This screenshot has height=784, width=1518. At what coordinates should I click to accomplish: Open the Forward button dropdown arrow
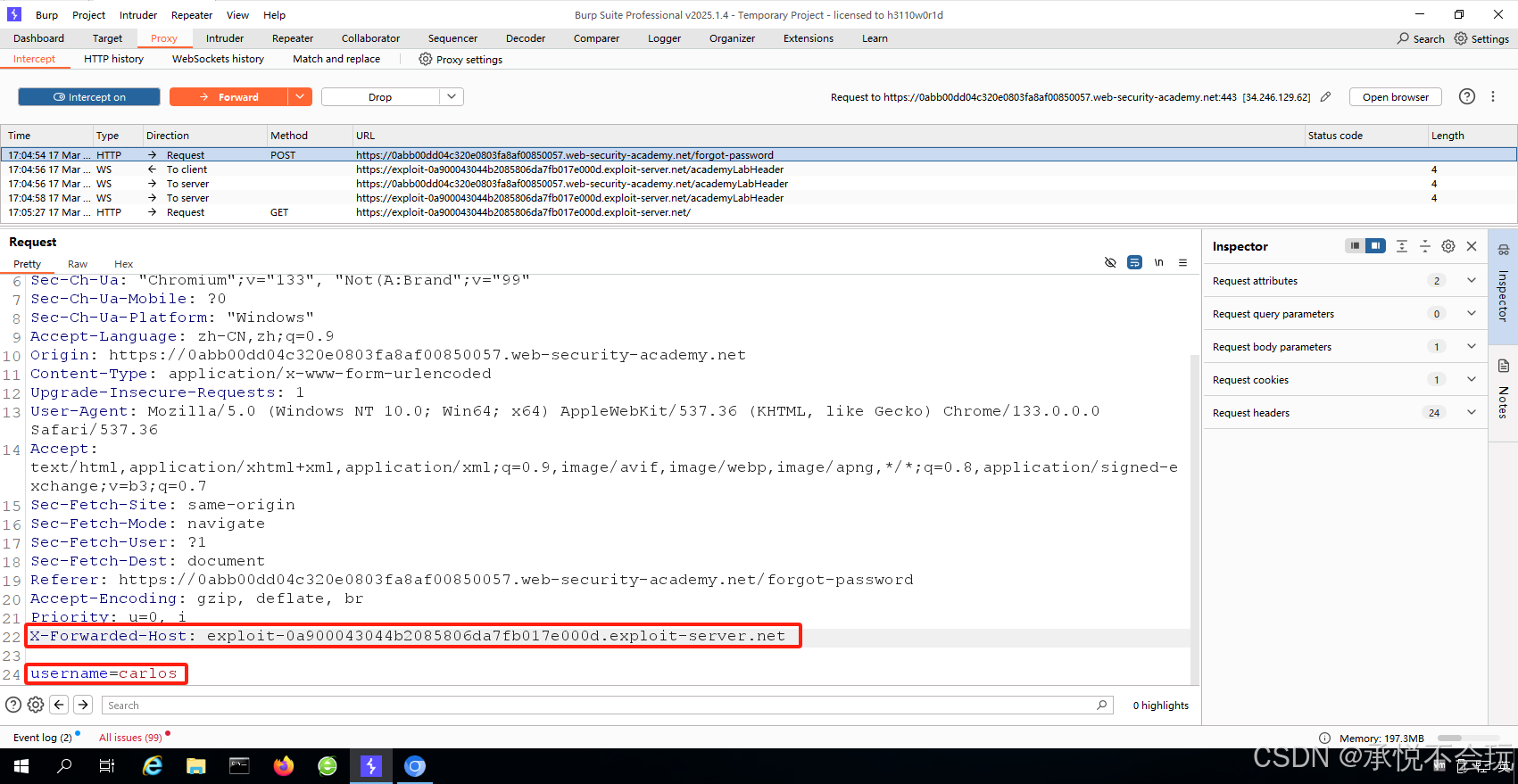(300, 97)
